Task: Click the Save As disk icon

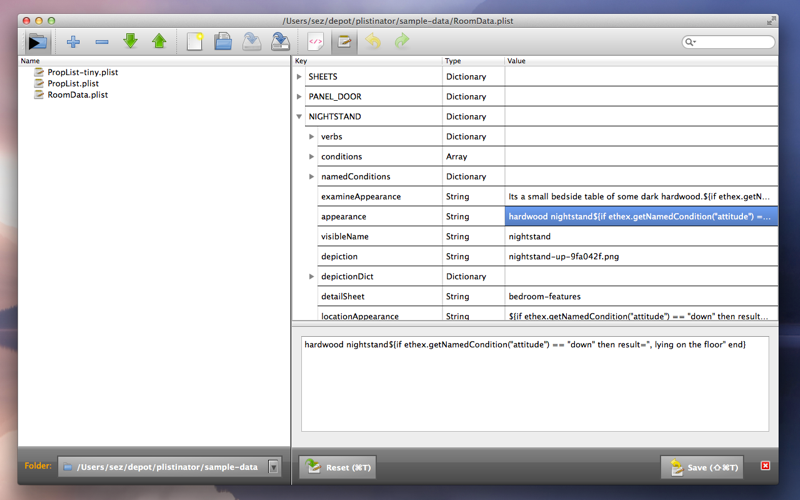Action: pos(280,41)
